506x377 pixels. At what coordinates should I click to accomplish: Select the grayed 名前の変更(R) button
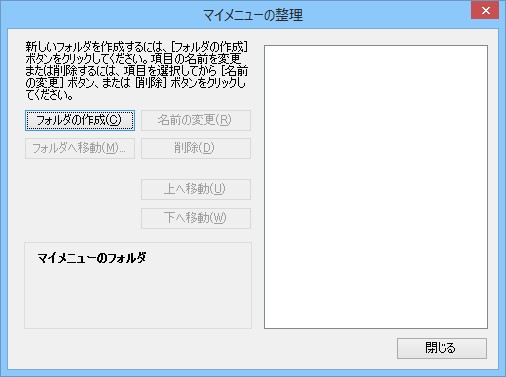coord(196,120)
